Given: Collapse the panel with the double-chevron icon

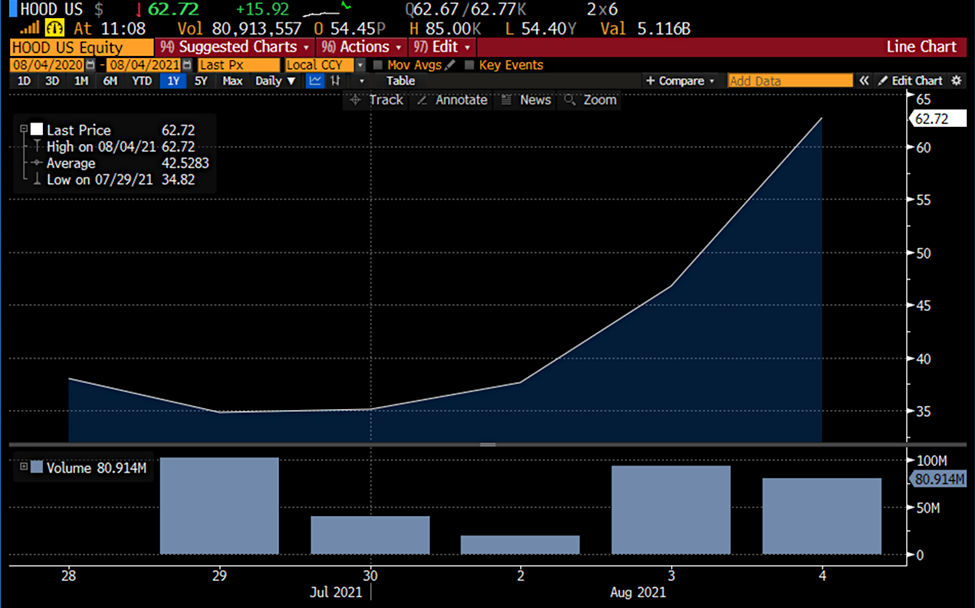Looking at the screenshot, I should [864, 81].
